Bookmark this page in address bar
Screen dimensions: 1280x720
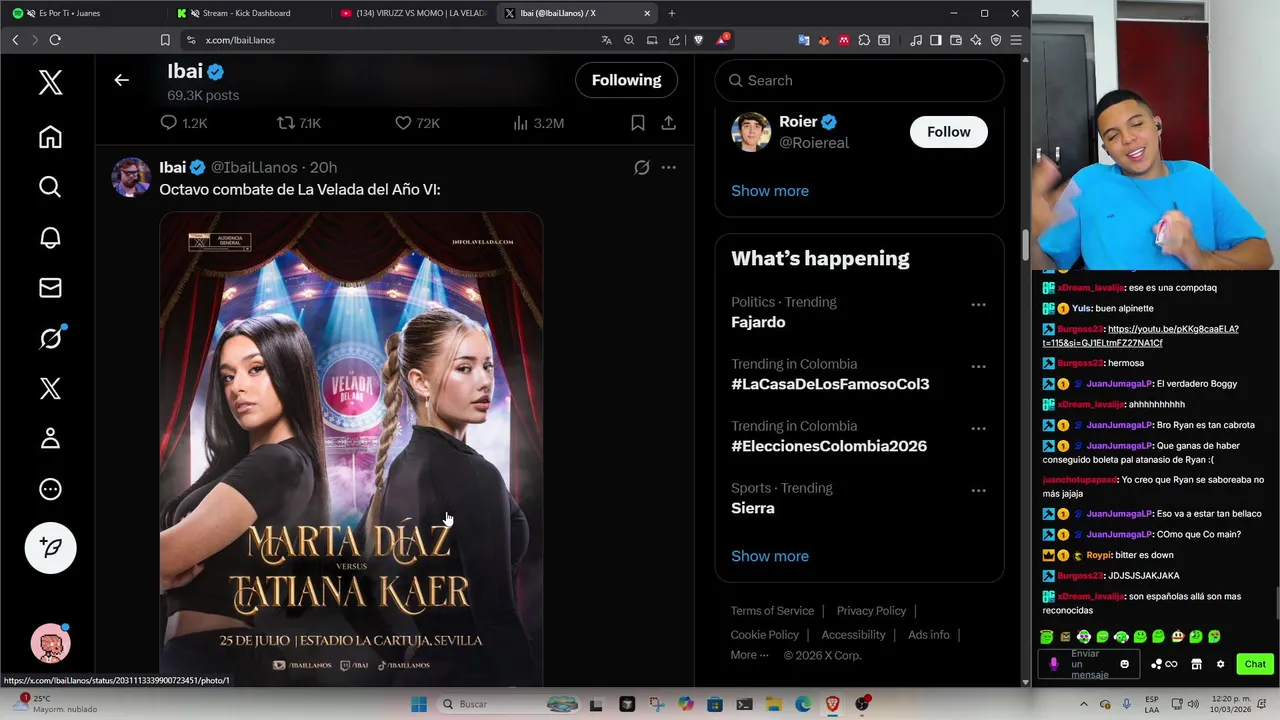point(165,40)
